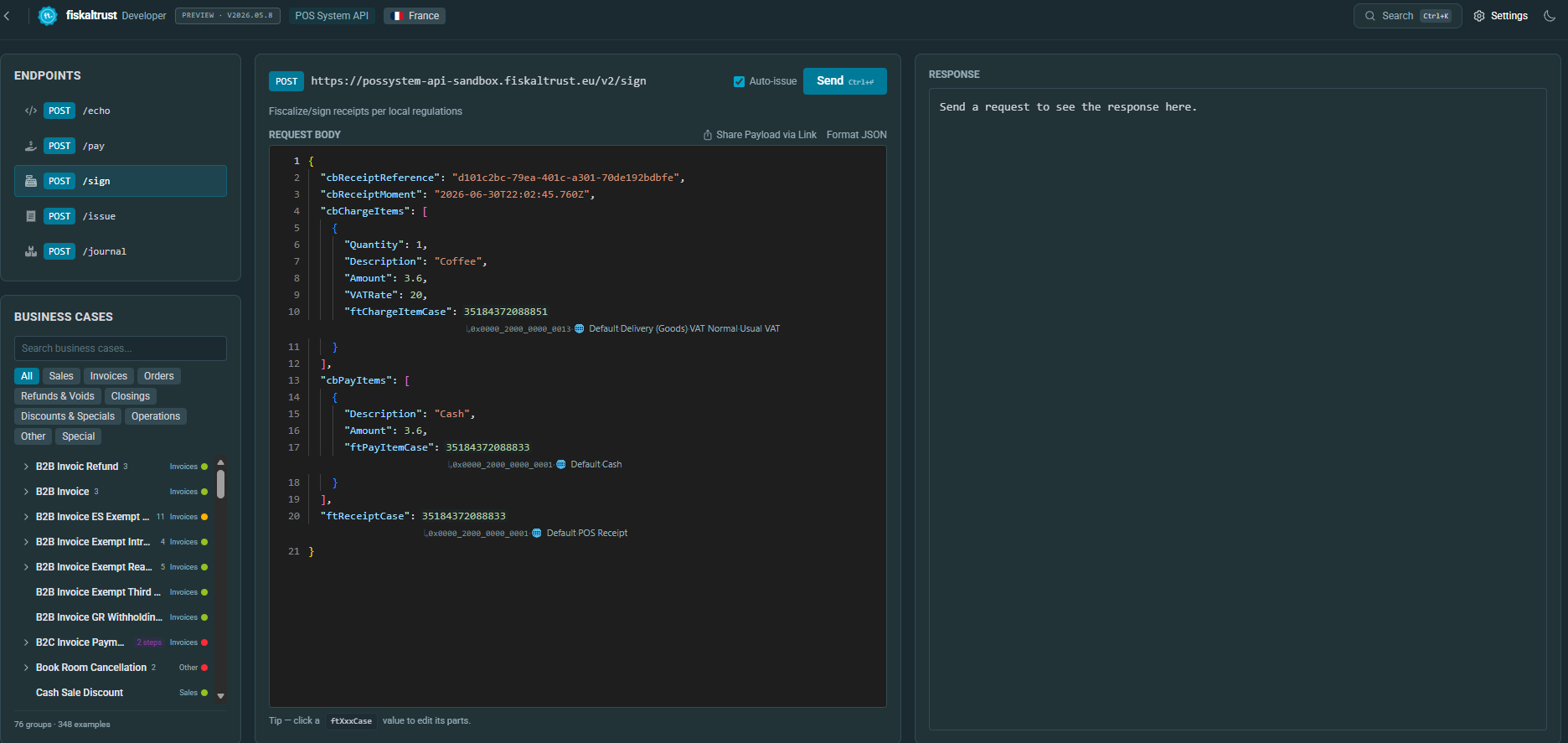Click the header Search box
1568x743 pixels.
[x=1407, y=16]
